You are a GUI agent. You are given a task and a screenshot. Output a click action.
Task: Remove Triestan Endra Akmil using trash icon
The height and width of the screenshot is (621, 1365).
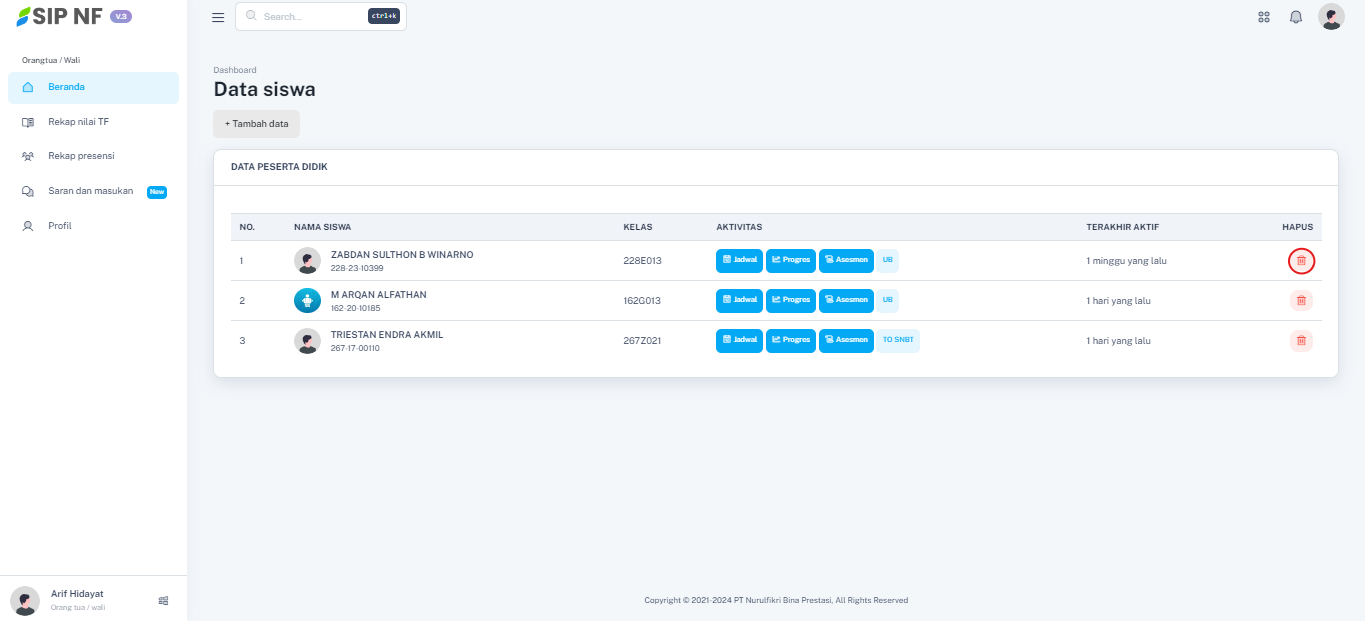[x=1301, y=340]
